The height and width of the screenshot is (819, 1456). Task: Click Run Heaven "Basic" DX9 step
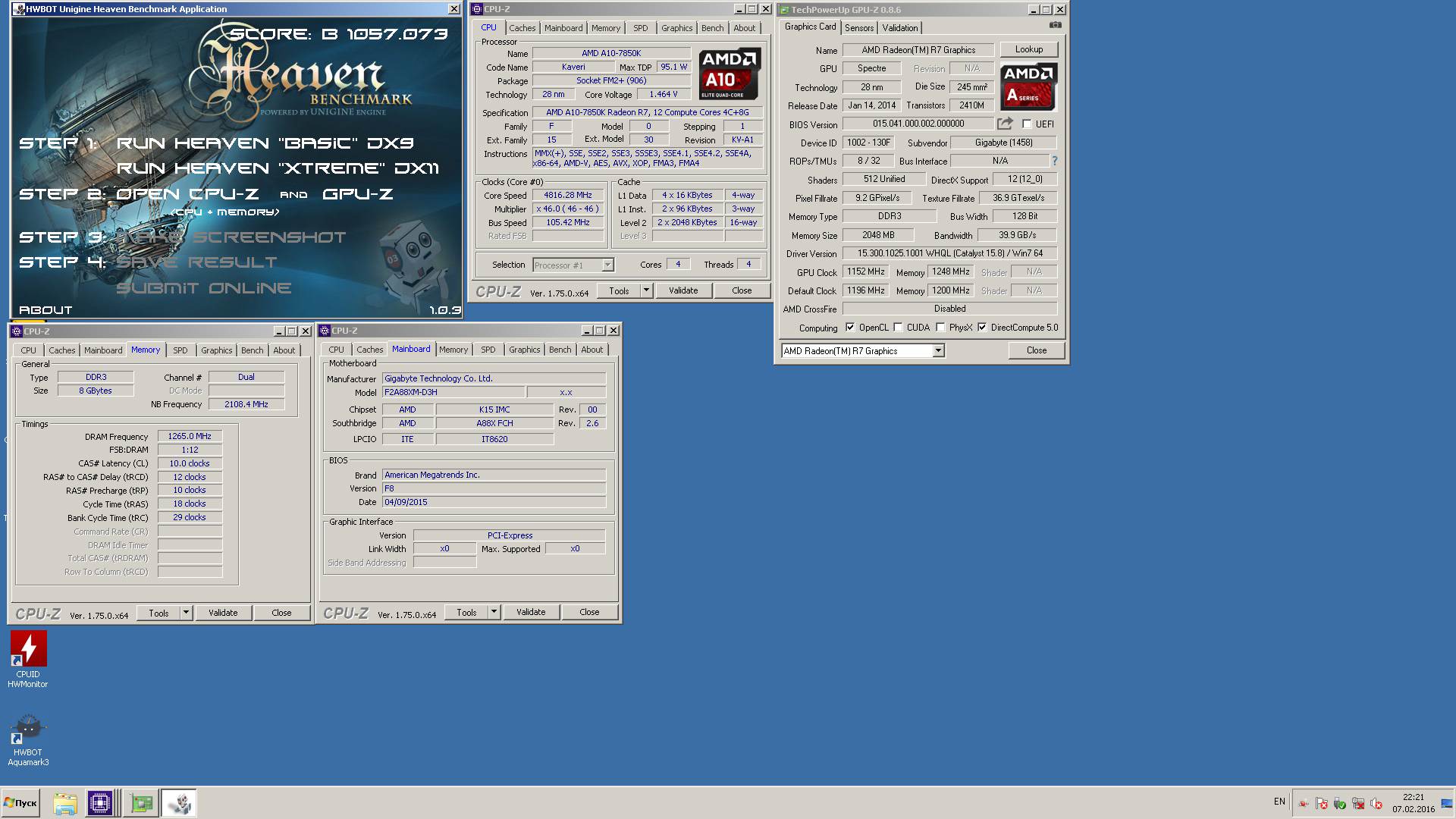(265, 143)
